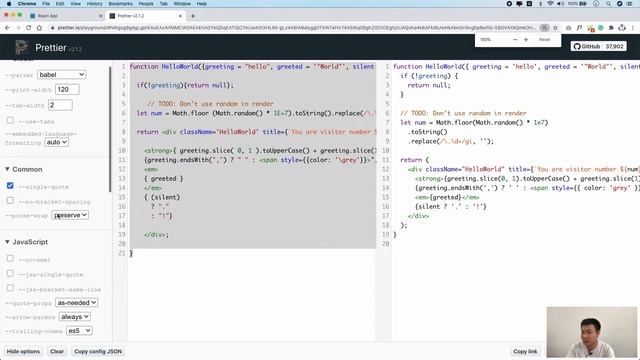
Task: Click the Bluetooth icon in the menu bar
Action: (x=540, y=4)
